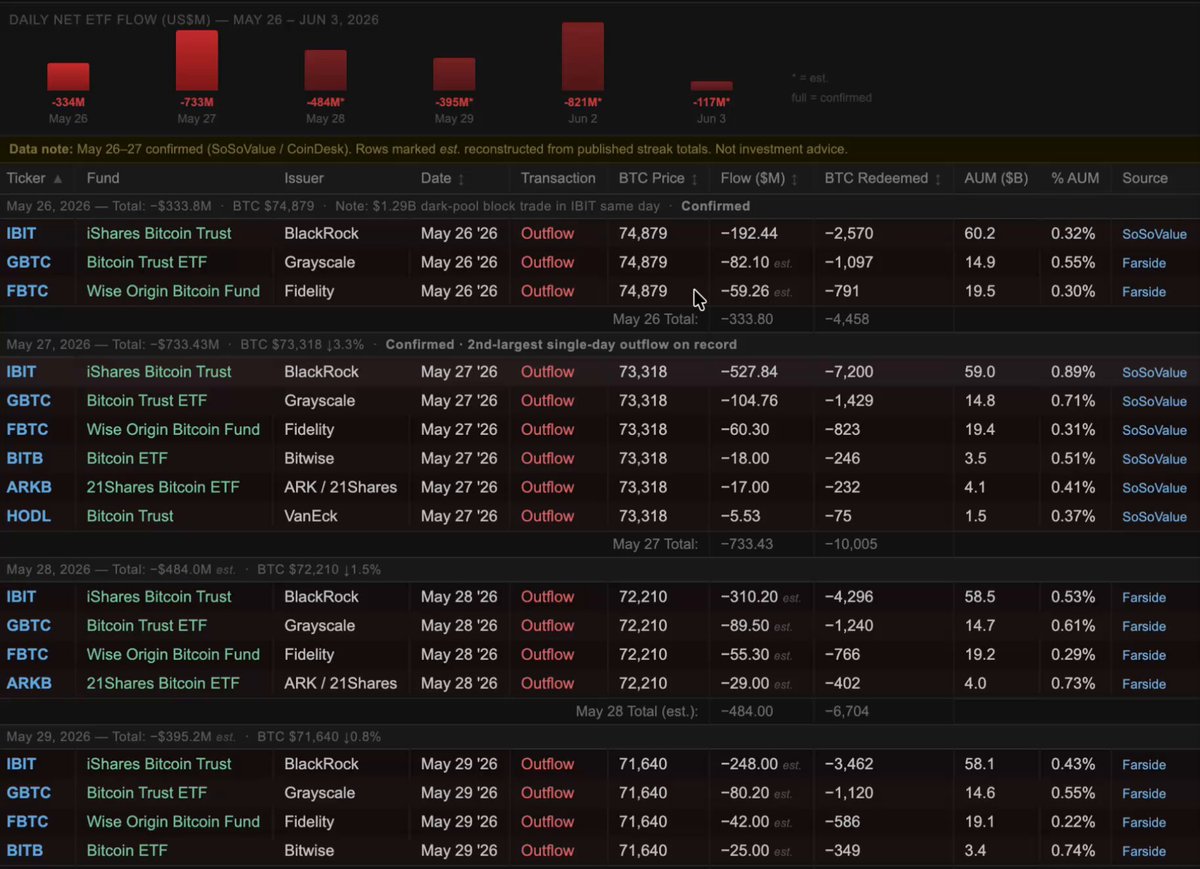Image resolution: width=1200 pixels, height=869 pixels.
Task: Select BTC redeemed value −7,200
Action: (849, 371)
